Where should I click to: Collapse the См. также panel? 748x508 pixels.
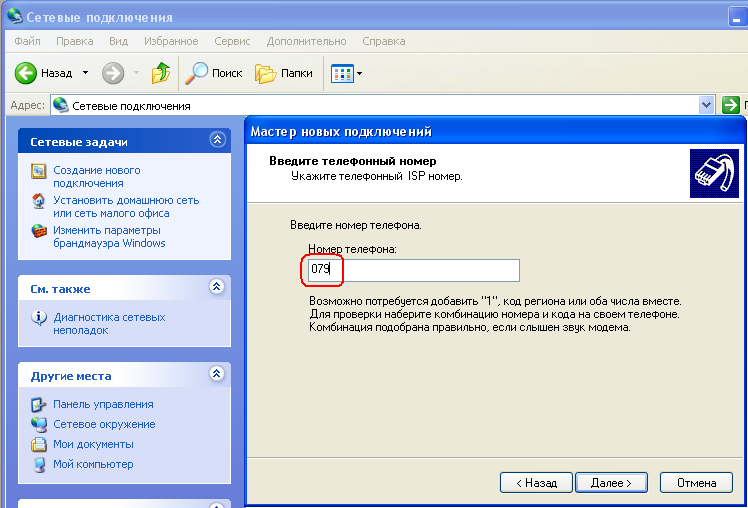217,286
